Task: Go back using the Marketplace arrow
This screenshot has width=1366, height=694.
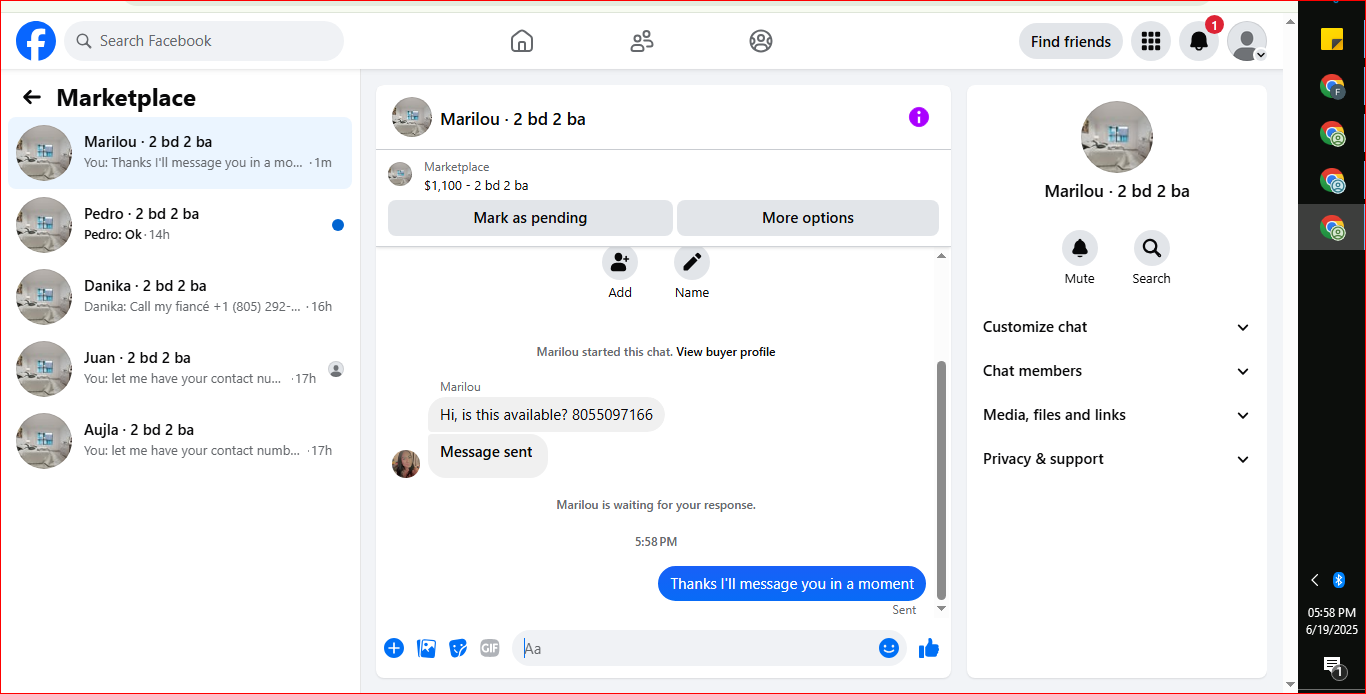Action: (32, 97)
